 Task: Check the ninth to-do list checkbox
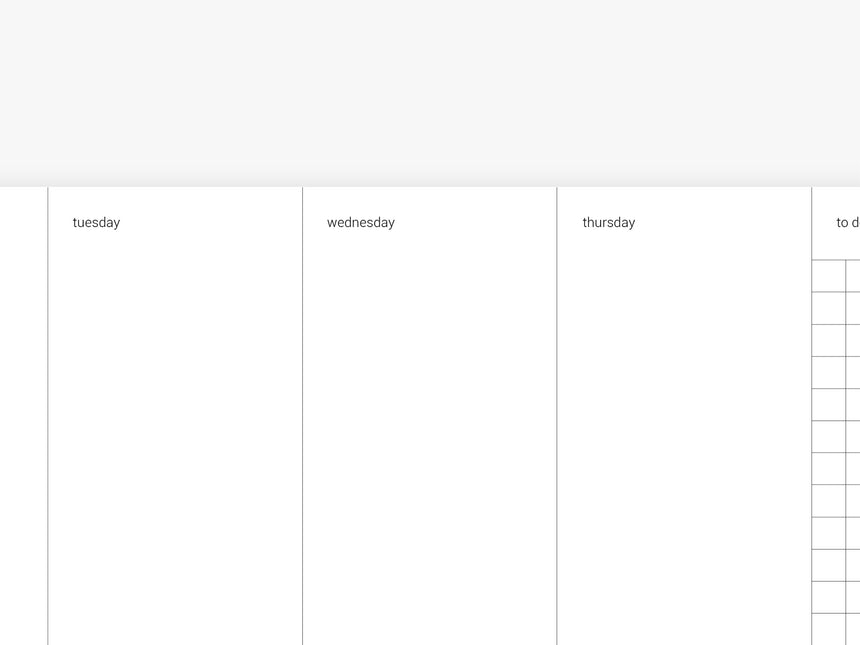click(829, 533)
